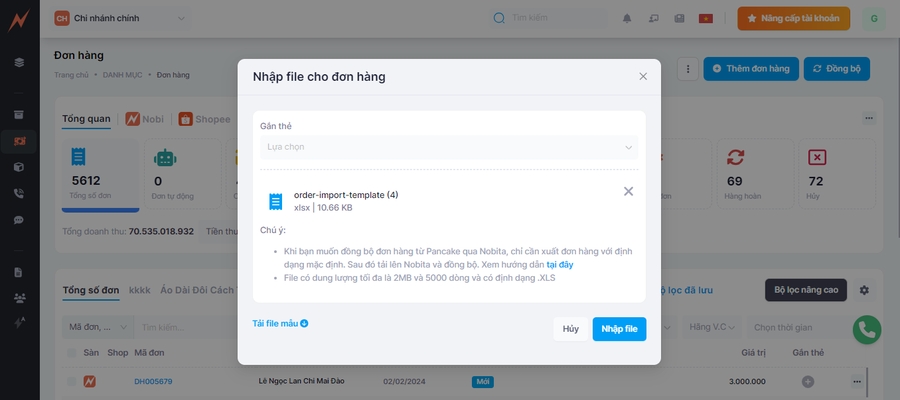Click the Nhập file button
Screen dimensions: 900x400
click(x=619, y=329)
